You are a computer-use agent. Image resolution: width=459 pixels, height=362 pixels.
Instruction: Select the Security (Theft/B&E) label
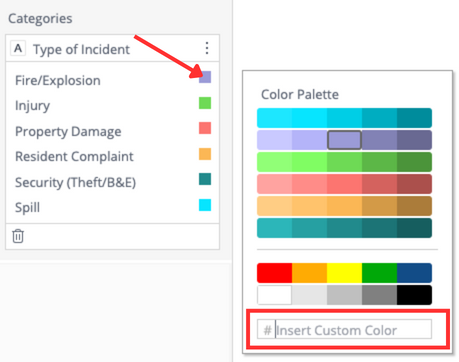(75, 182)
